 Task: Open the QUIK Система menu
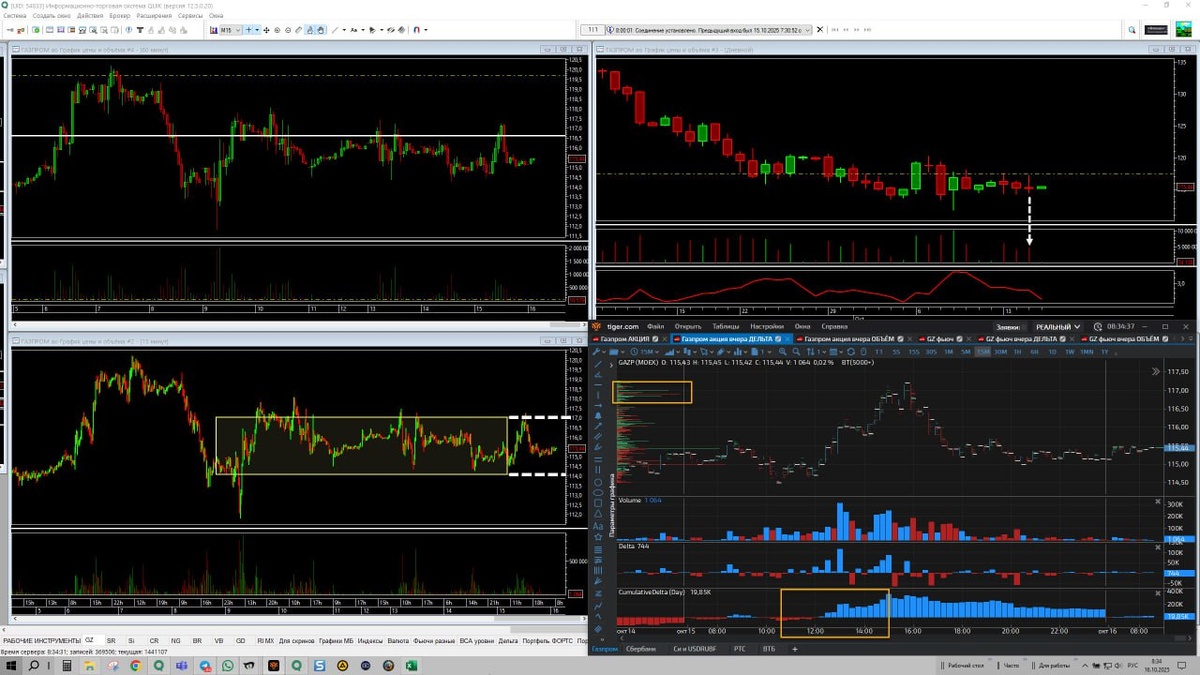click(15, 16)
